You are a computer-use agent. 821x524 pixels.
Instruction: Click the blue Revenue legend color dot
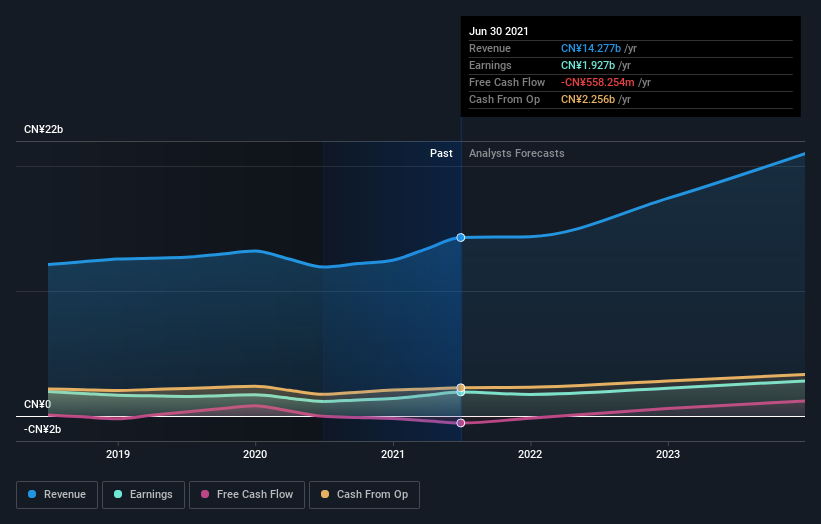point(32,494)
